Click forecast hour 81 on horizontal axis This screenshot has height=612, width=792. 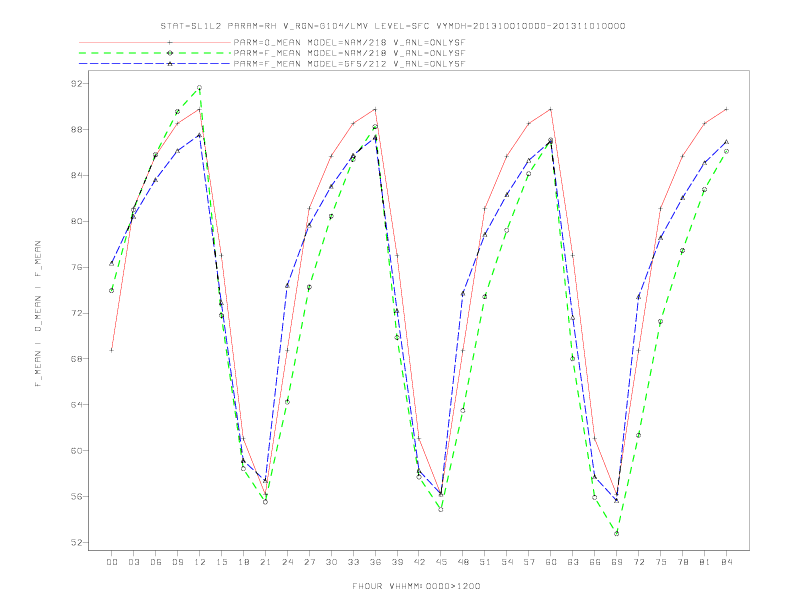pyautogui.click(x=705, y=562)
